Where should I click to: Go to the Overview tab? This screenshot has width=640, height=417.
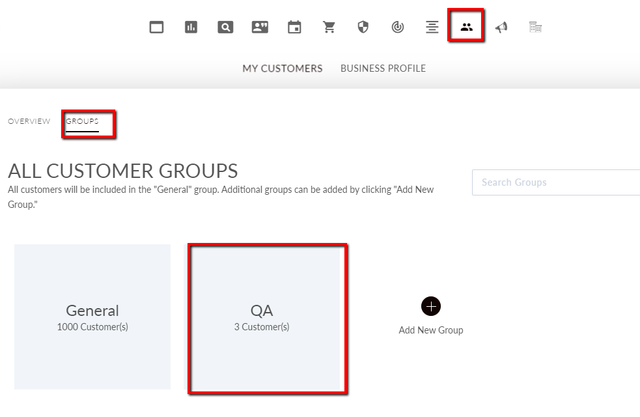pos(29,121)
